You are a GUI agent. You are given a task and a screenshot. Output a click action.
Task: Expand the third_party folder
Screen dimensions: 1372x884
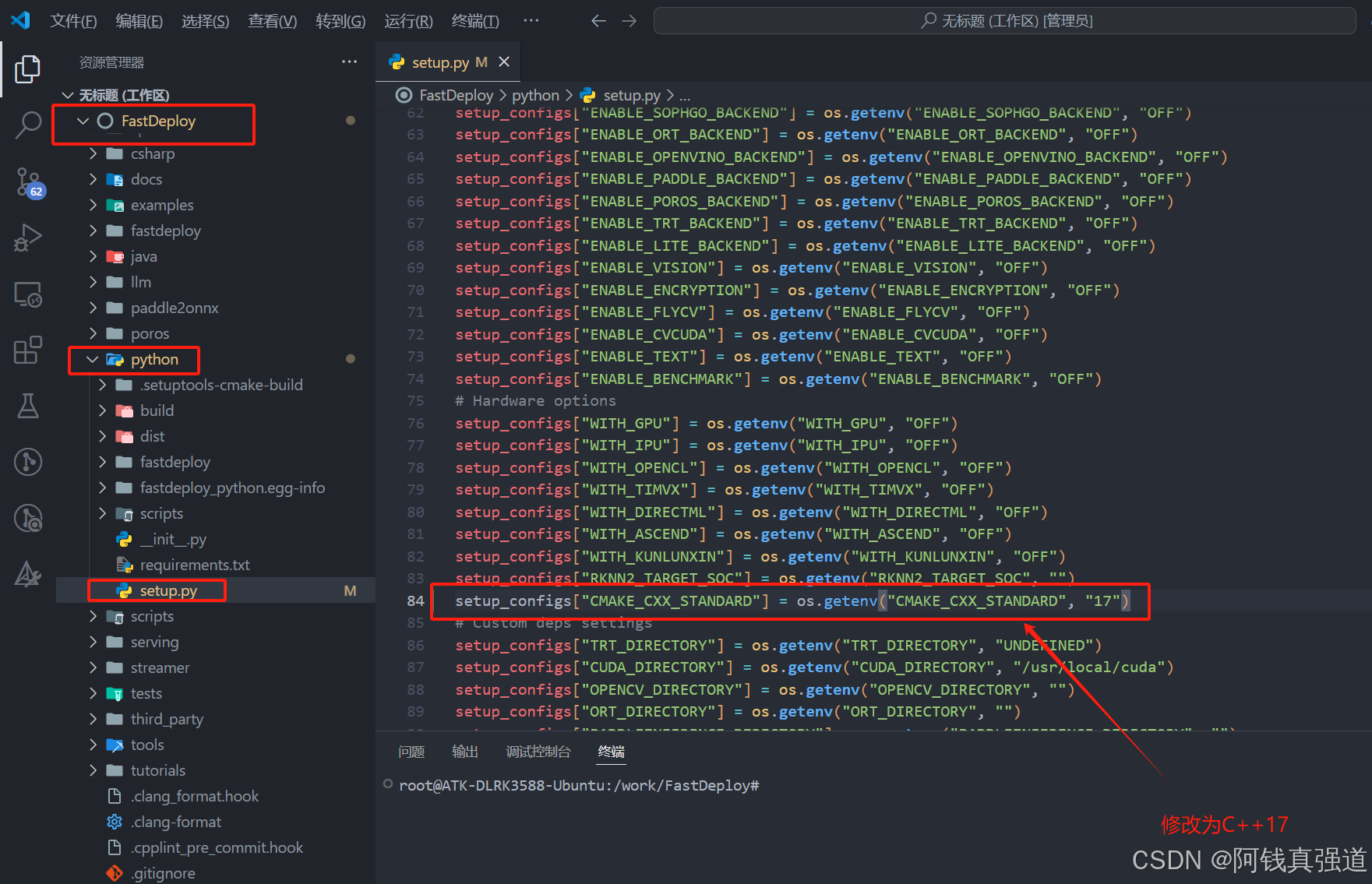coord(93,719)
